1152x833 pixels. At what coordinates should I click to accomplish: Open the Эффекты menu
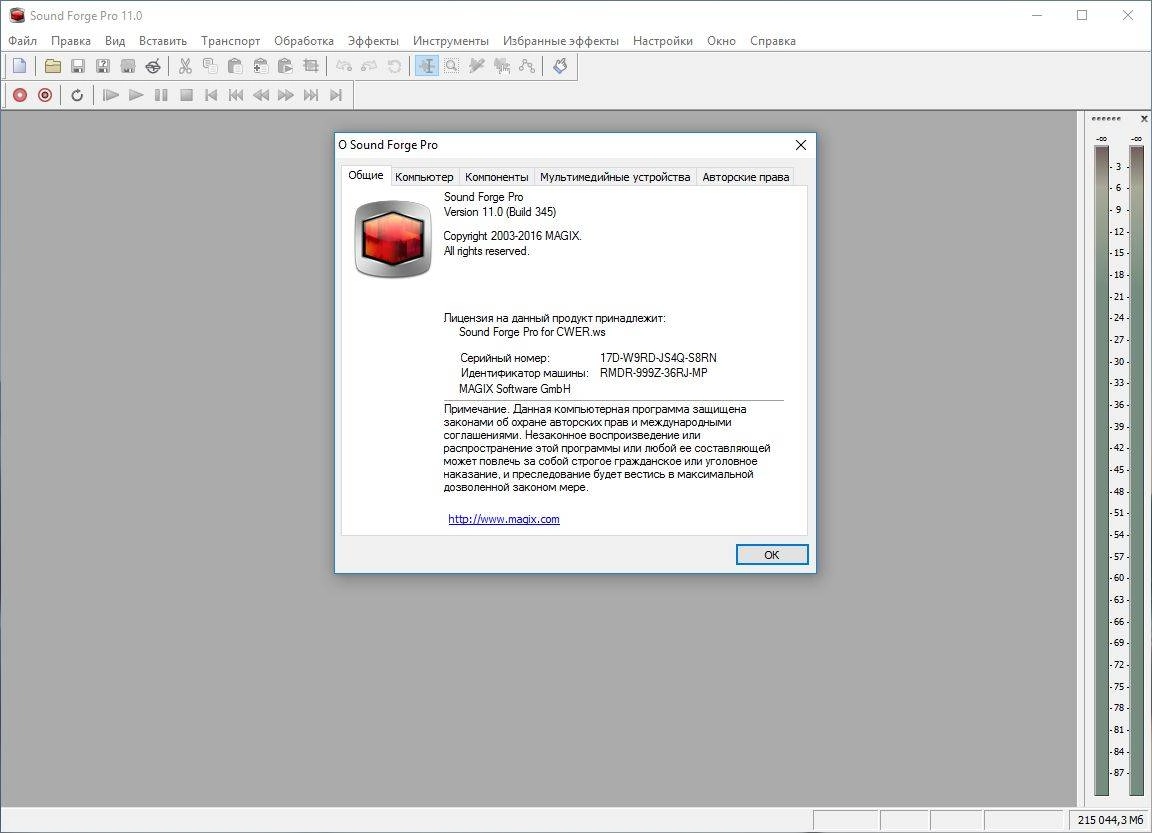(373, 41)
